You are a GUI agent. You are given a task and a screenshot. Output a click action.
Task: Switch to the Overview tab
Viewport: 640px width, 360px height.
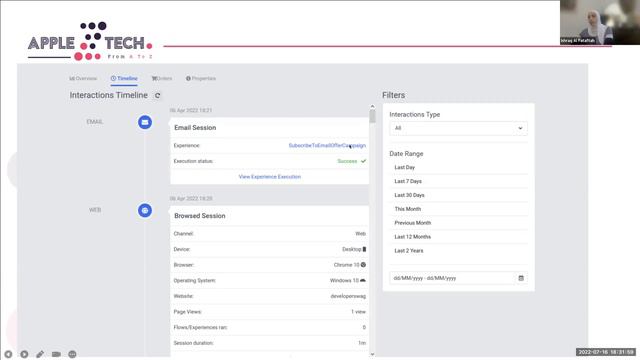pyautogui.click(x=83, y=78)
